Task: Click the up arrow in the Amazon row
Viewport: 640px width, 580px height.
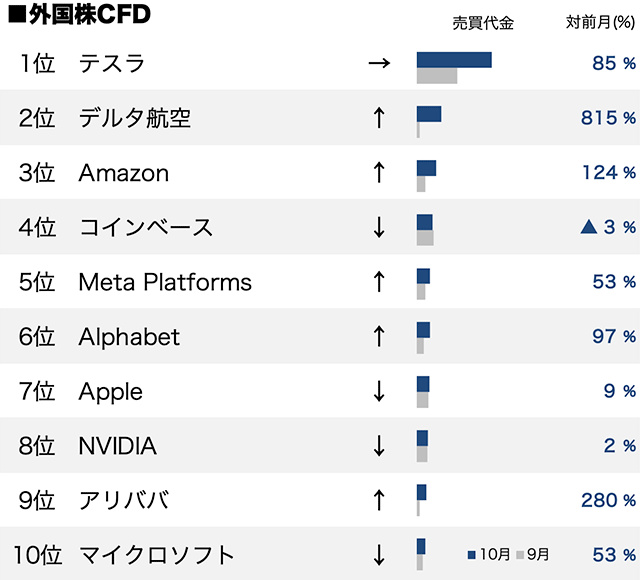Action: tap(378, 172)
